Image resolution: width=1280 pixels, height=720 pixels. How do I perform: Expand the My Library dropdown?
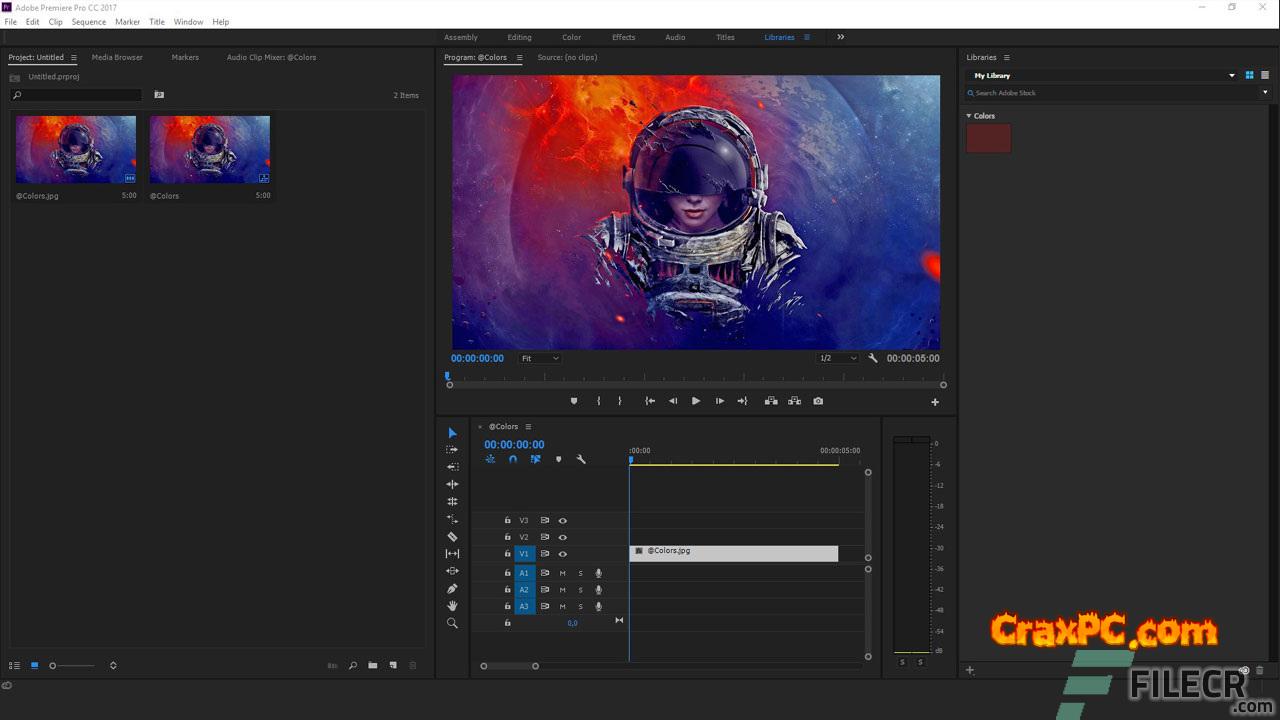click(x=1232, y=75)
